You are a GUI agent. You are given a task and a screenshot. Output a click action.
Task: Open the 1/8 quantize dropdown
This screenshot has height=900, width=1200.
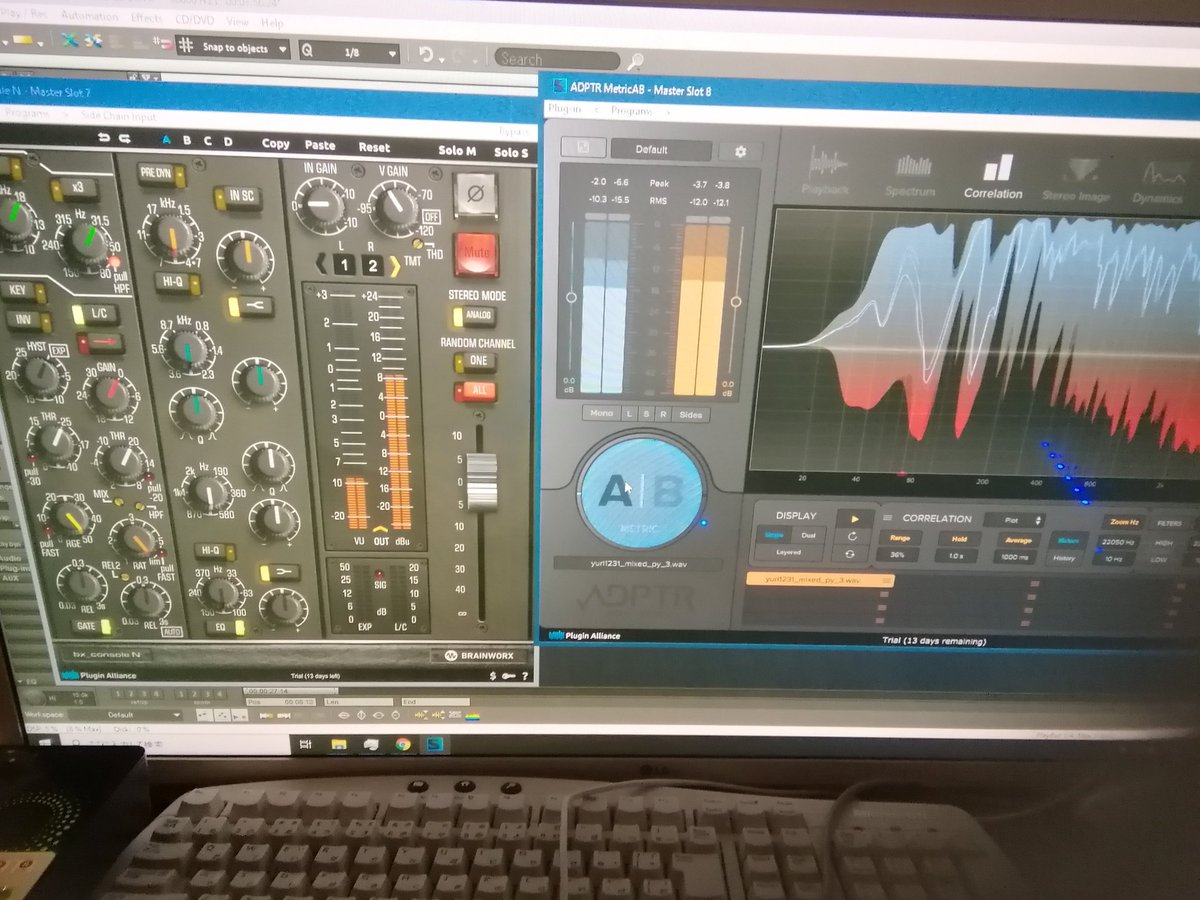349,52
